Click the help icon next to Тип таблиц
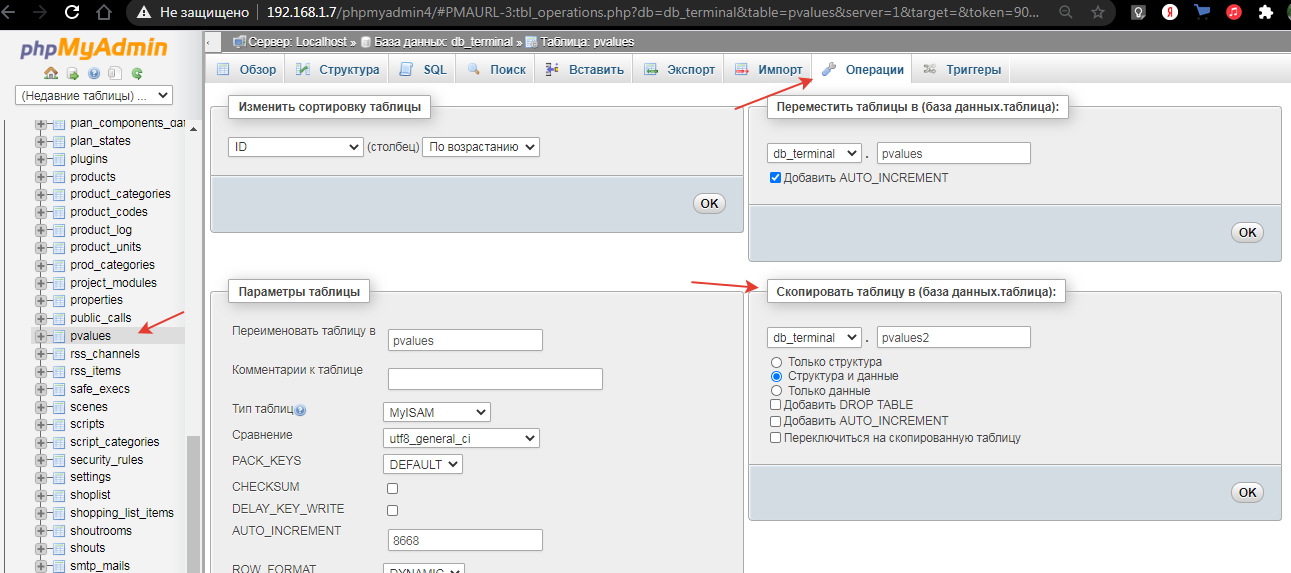Viewport: 1291px width, 573px height. point(300,410)
